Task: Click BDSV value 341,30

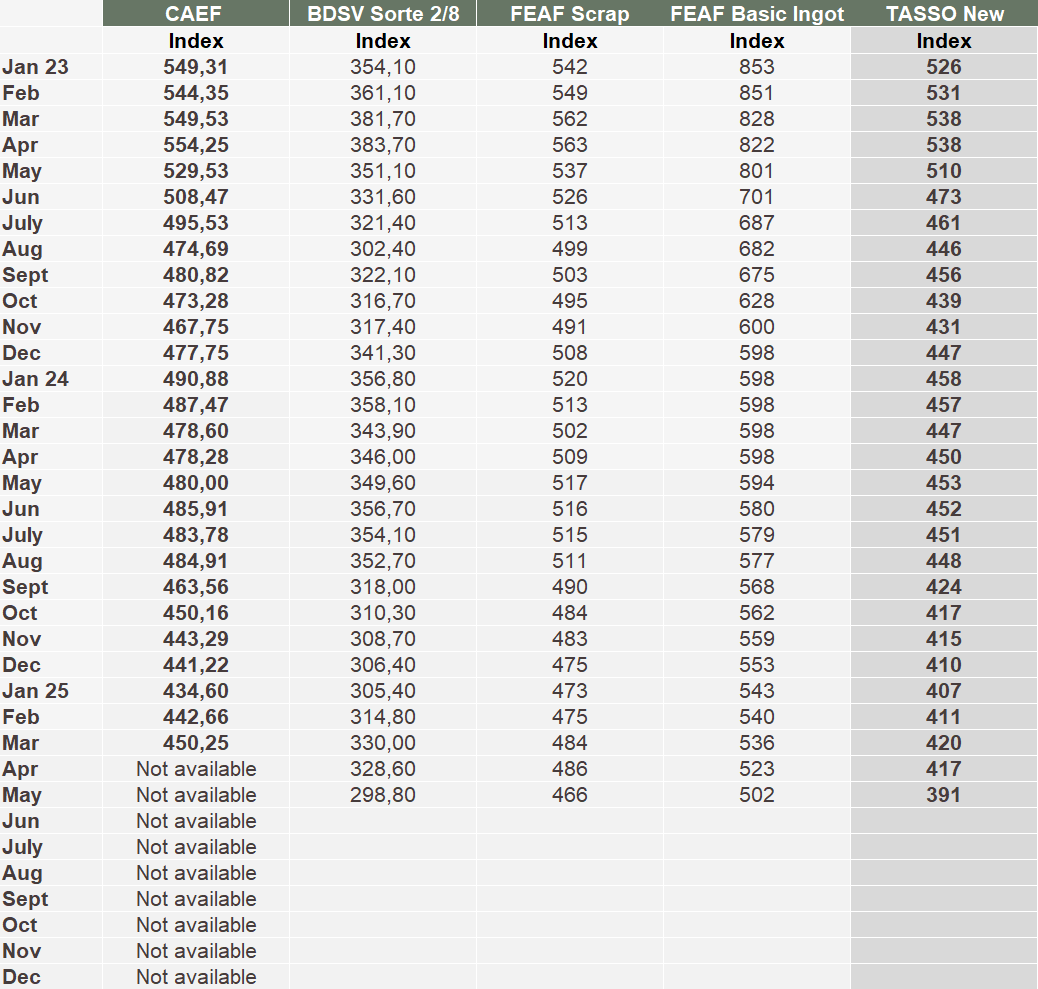Action: (x=383, y=353)
